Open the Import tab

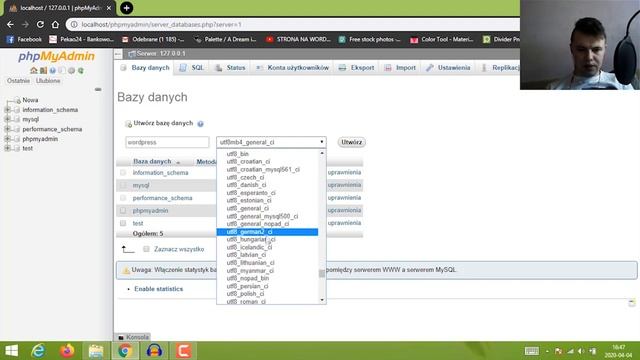point(400,68)
